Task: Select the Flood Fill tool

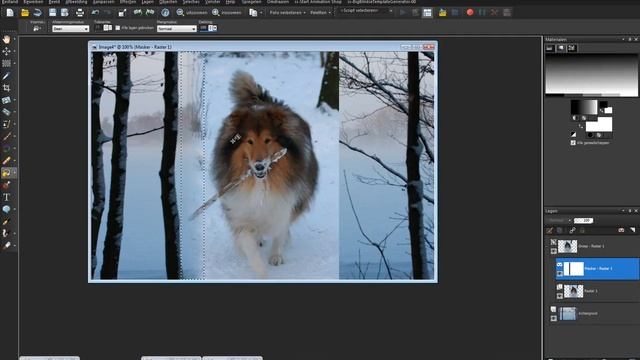Action: pos(7,173)
